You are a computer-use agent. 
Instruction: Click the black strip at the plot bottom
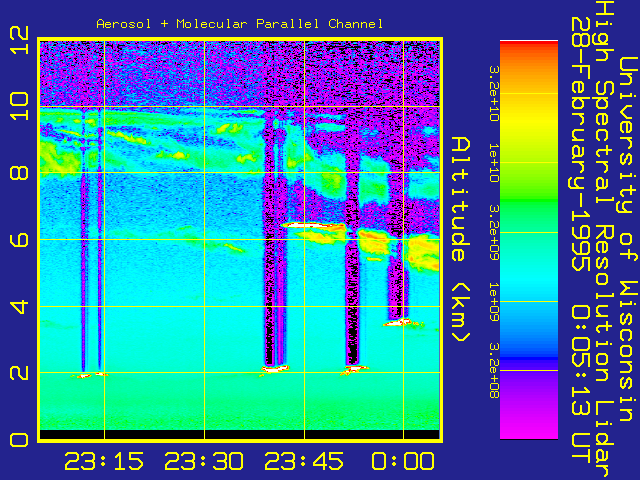(240, 434)
